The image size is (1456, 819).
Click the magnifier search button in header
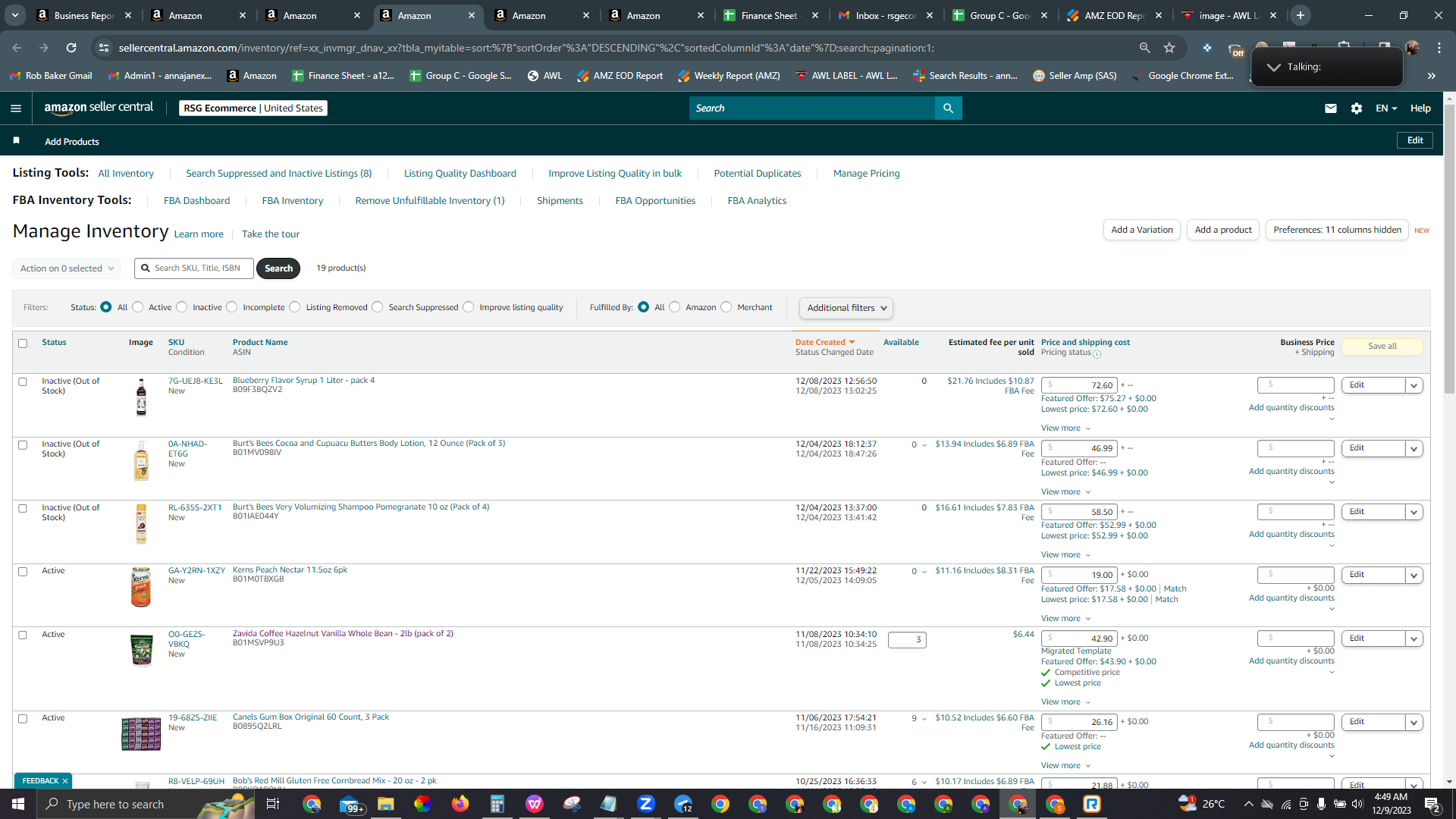(x=948, y=108)
